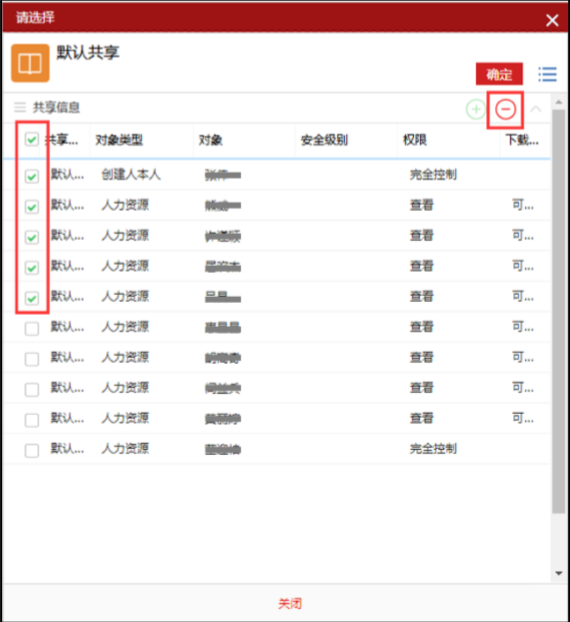This screenshot has height=622, width=570.
Task: Tick the 人力资源 完全控制 row checkbox
Action: [32, 450]
